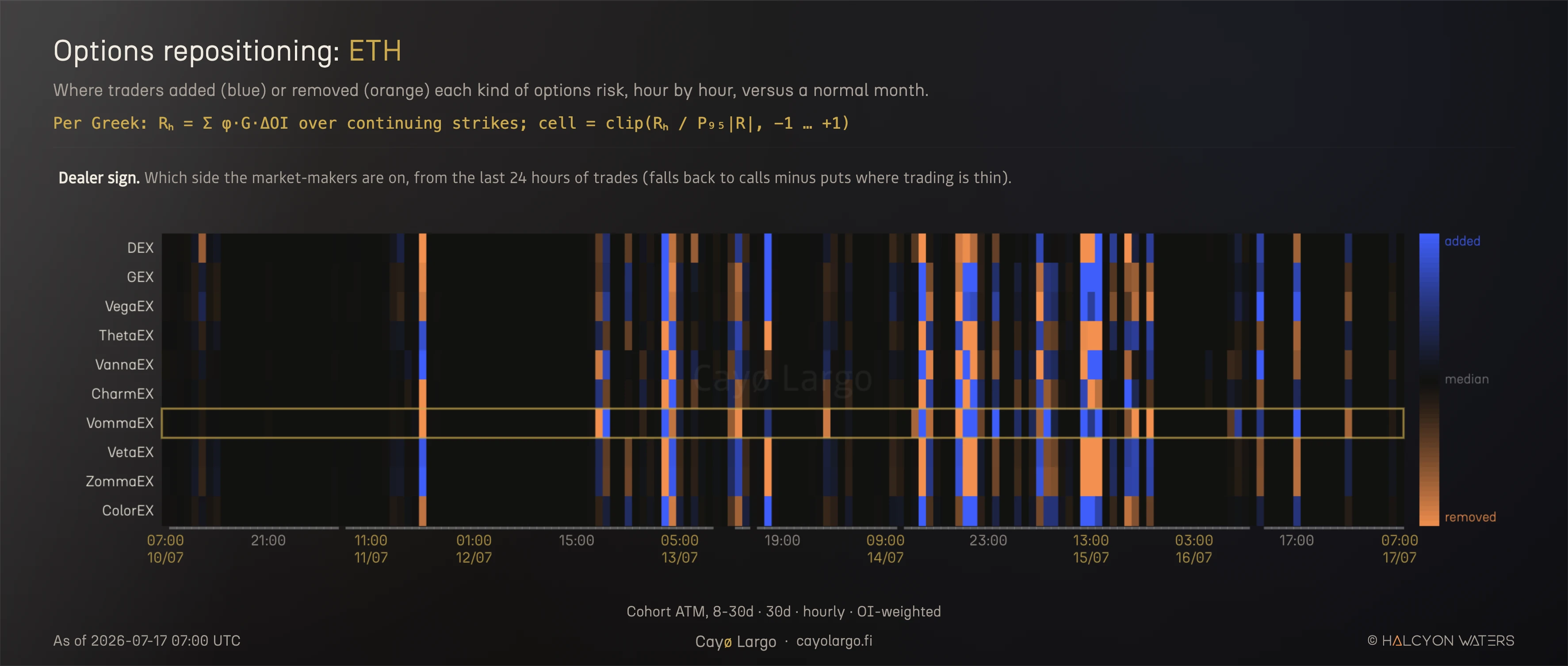Click the 15:00 axis tick label
The image size is (1568, 666).
(577, 540)
